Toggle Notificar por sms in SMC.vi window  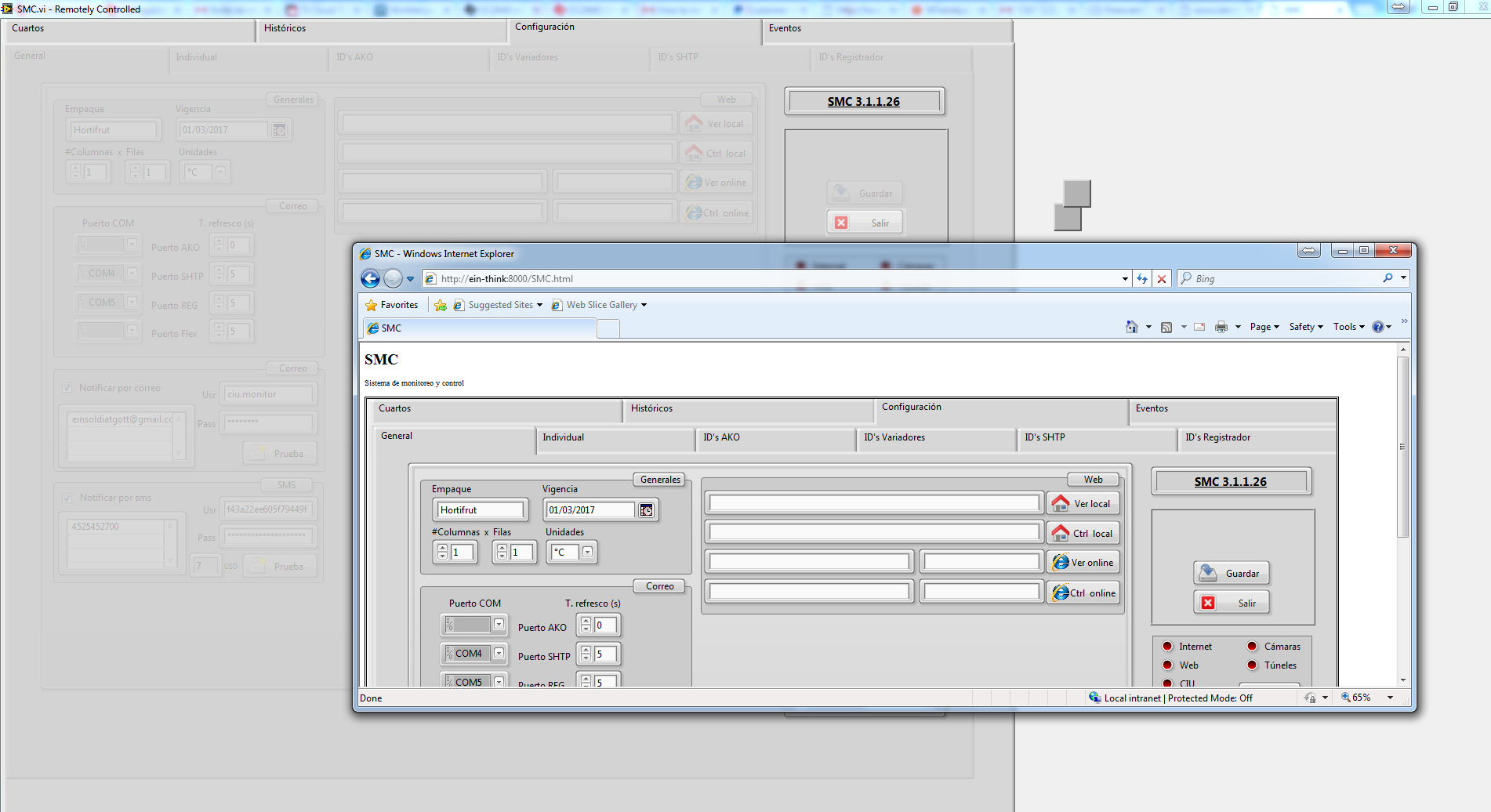pos(67,498)
